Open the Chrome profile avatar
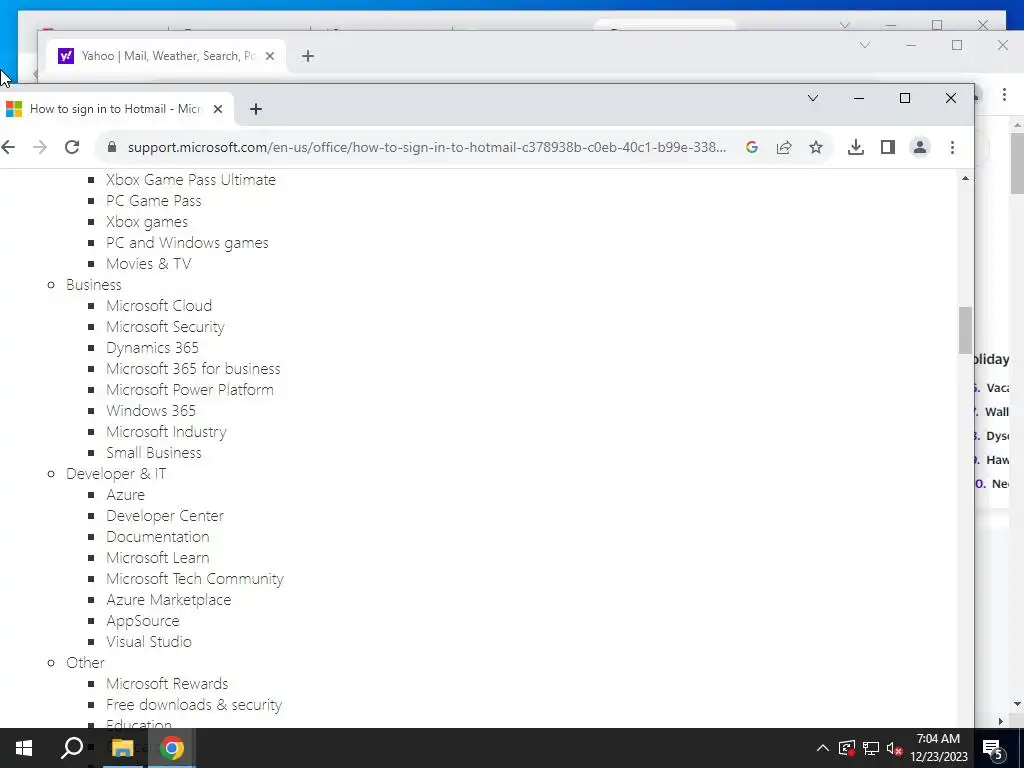 coord(920,147)
